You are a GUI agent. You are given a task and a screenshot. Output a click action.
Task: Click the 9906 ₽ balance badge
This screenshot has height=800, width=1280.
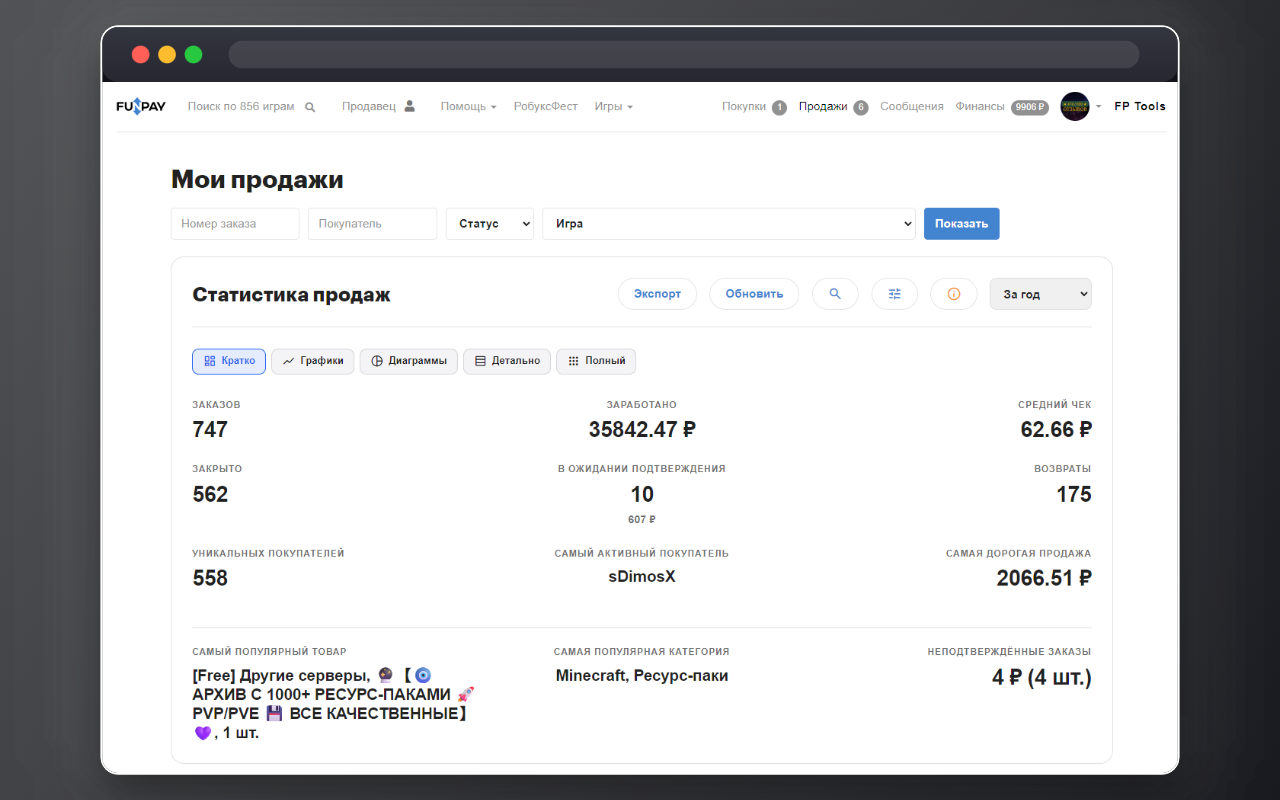pyautogui.click(x=1029, y=107)
